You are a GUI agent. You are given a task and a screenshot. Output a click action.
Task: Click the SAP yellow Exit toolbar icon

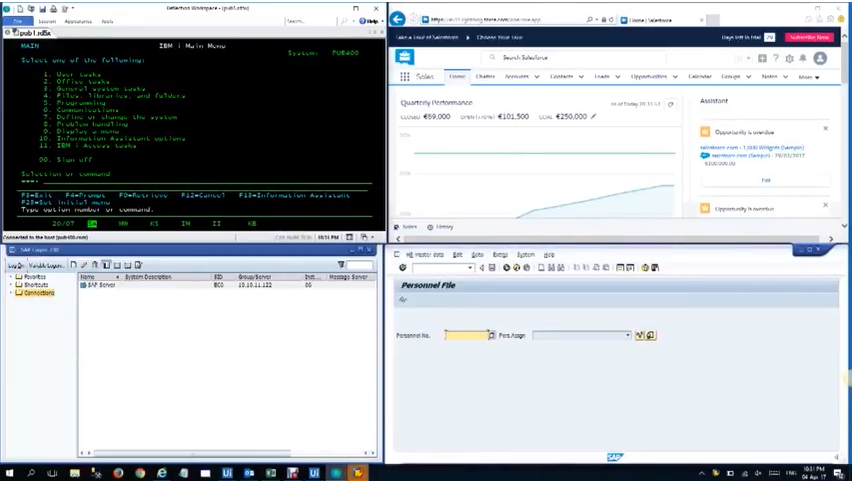point(516,267)
